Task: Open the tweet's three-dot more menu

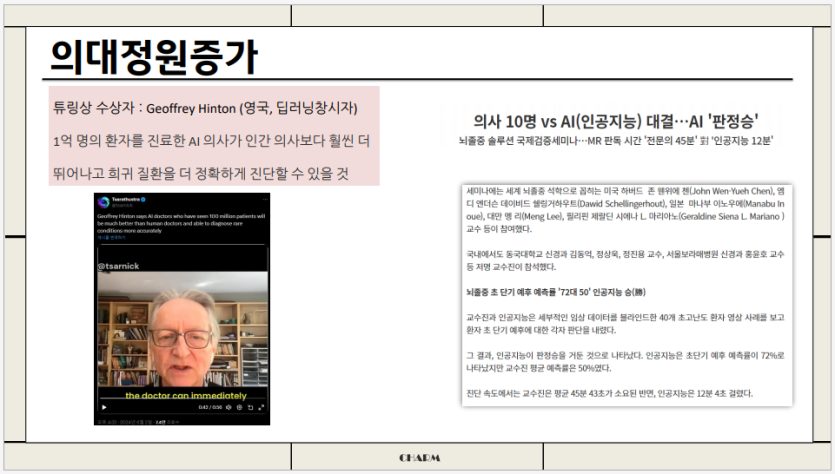Action: (265, 199)
